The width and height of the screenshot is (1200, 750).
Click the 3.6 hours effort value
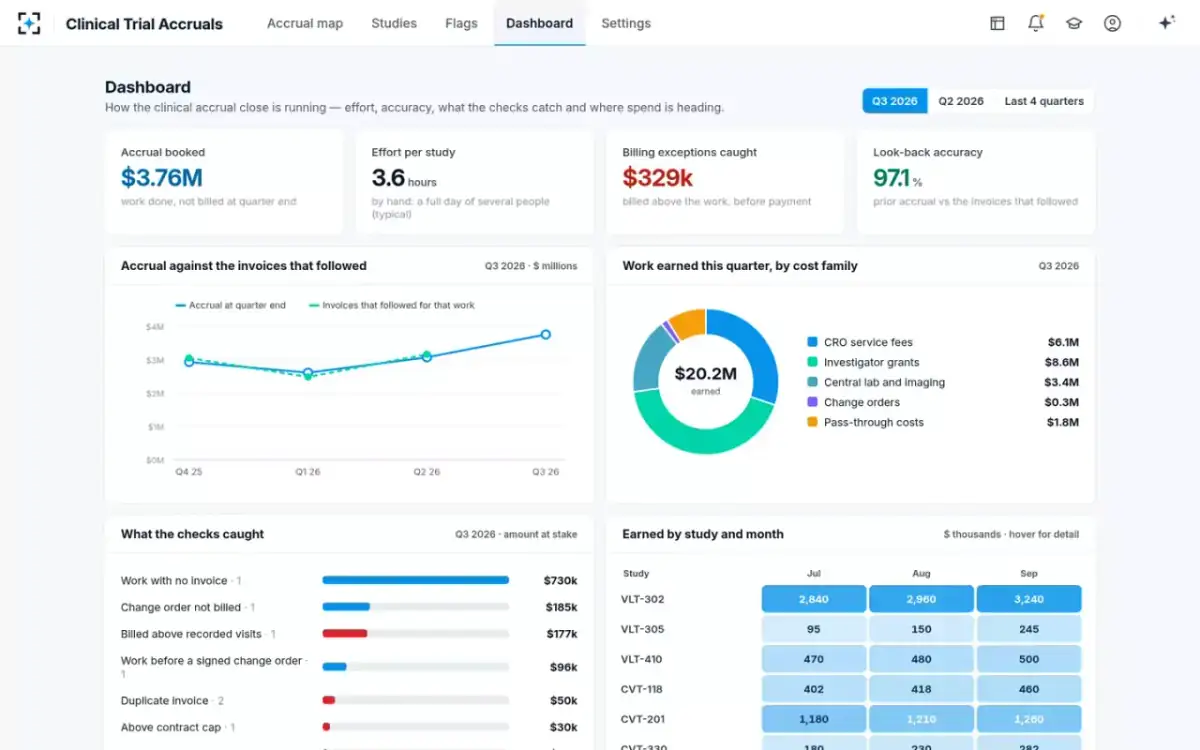pos(404,178)
